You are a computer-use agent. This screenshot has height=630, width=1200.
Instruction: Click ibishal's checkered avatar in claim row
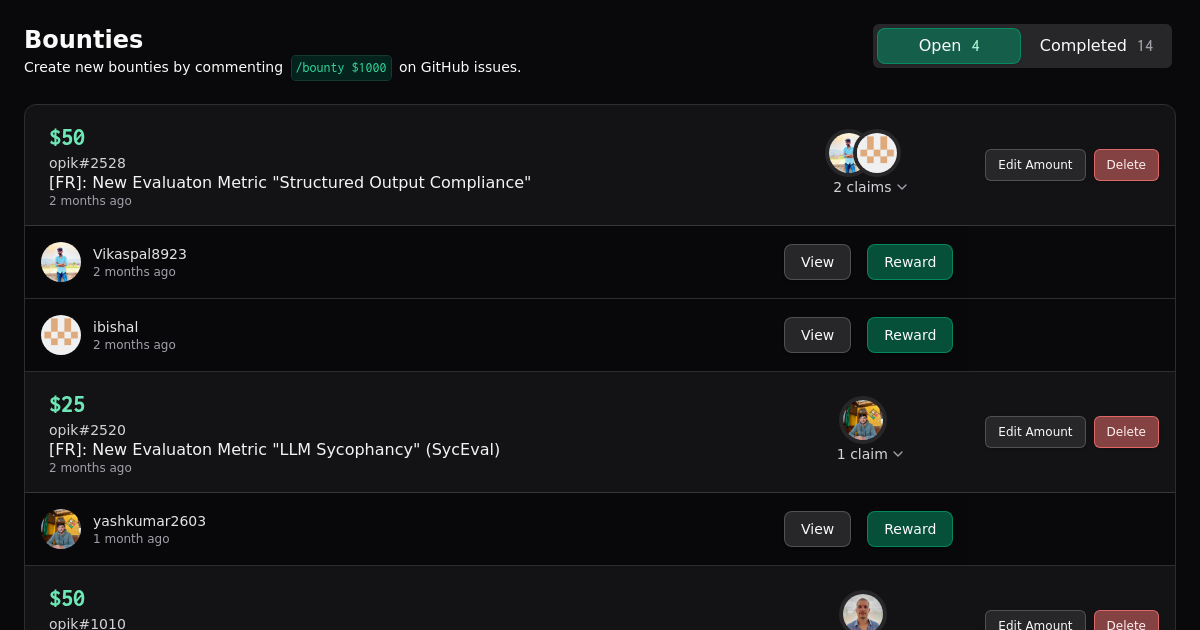(61, 335)
